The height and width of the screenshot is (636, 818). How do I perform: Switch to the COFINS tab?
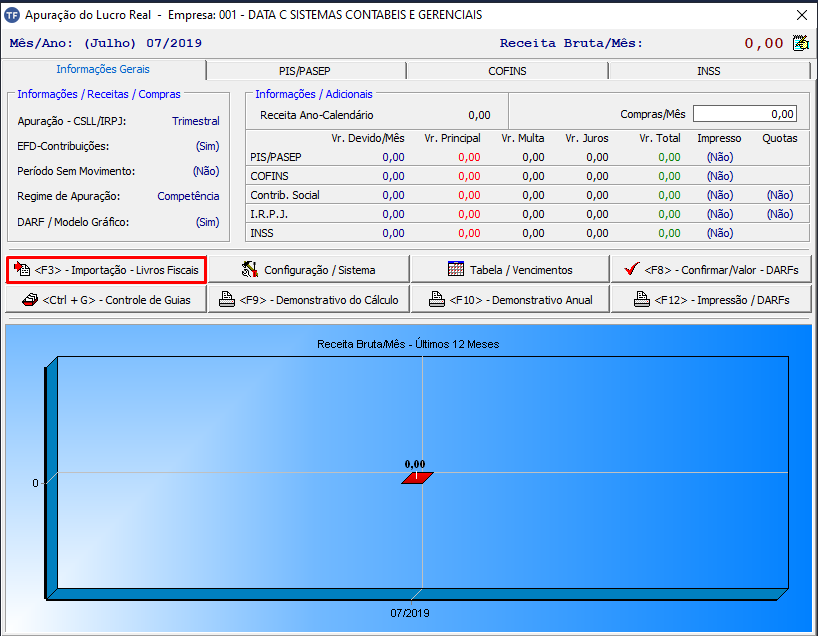pos(507,71)
